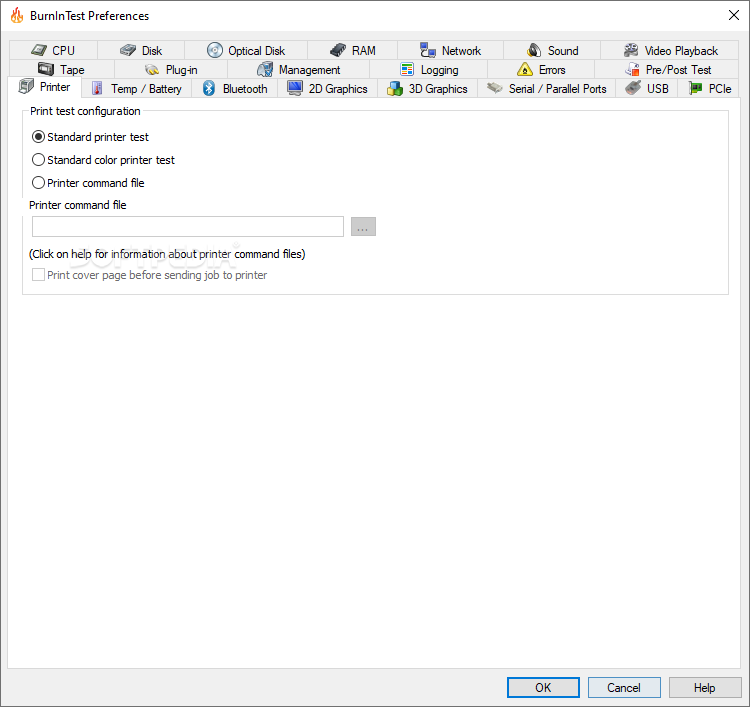Open the Disk tab
Viewport: 750px width, 707px height.
tap(141, 50)
